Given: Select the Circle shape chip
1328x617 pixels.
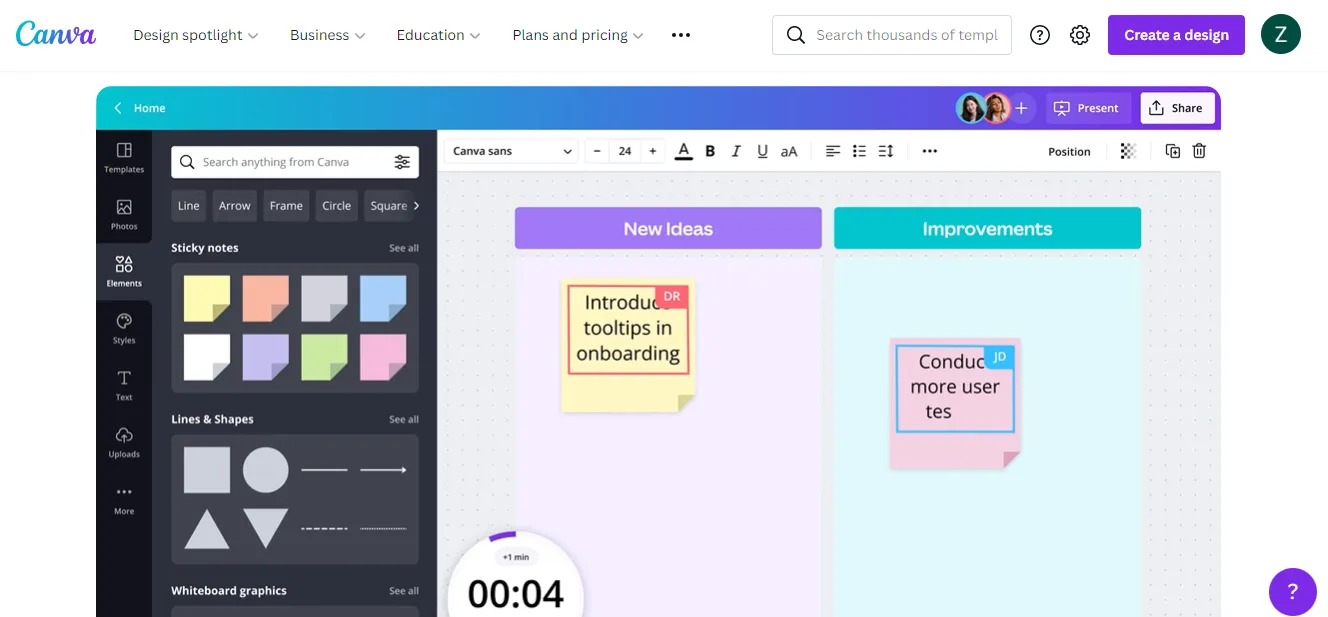Looking at the screenshot, I should coord(337,205).
